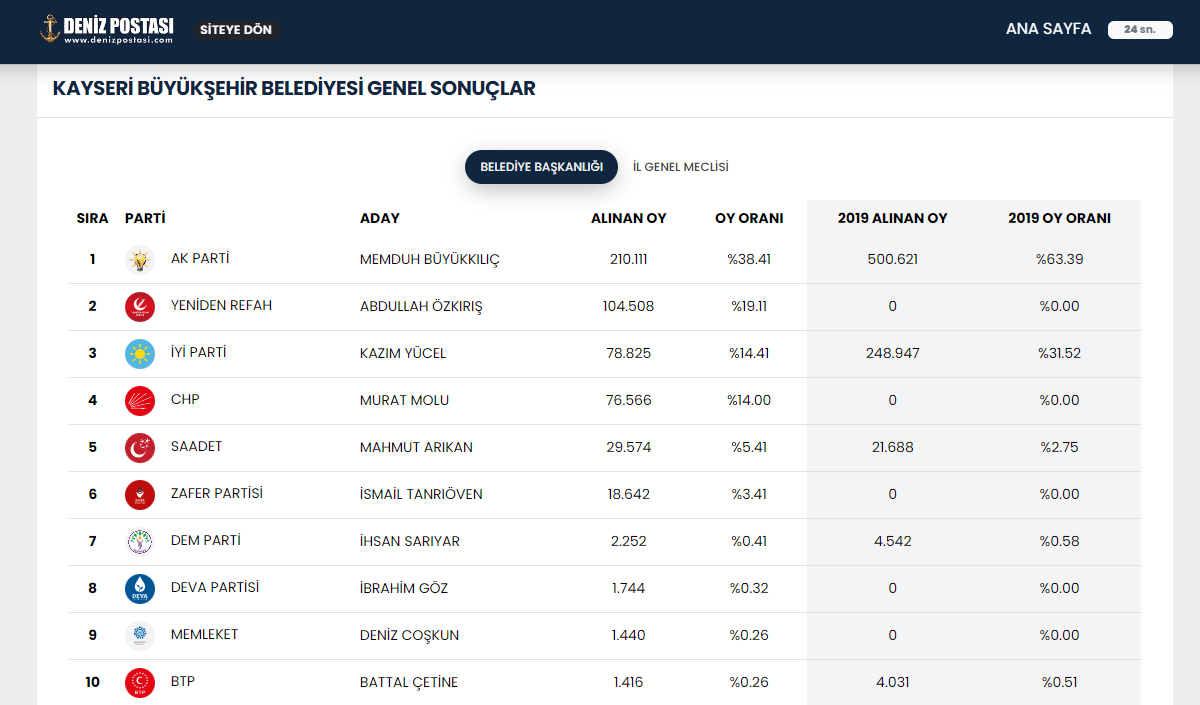The width and height of the screenshot is (1200, 705).
Task: Click the DEM Parti name text
Action: click(206, 540)
